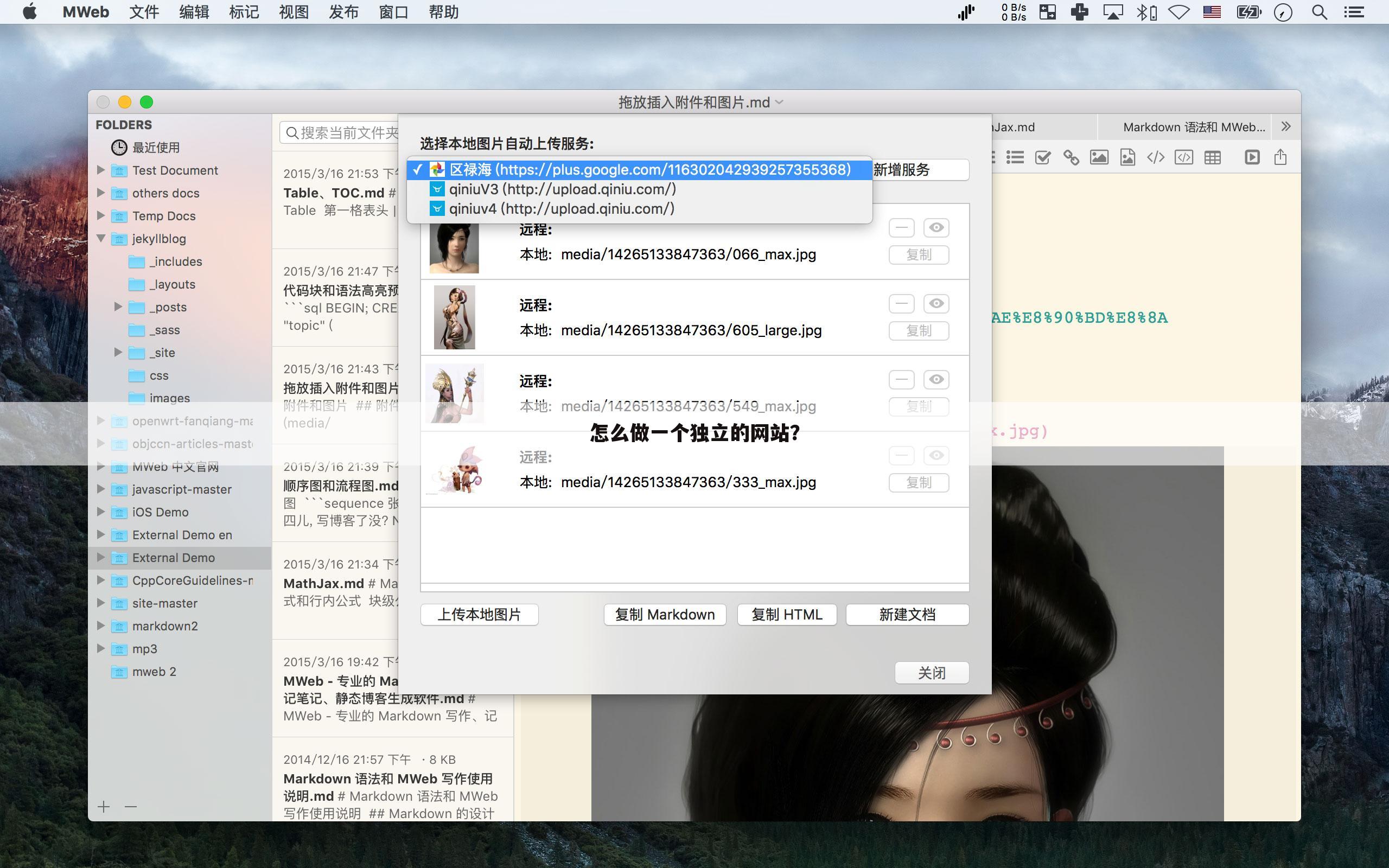Open the 发布 menu
This screenshot has width=1389, height=868.
(x=344, y=12)
